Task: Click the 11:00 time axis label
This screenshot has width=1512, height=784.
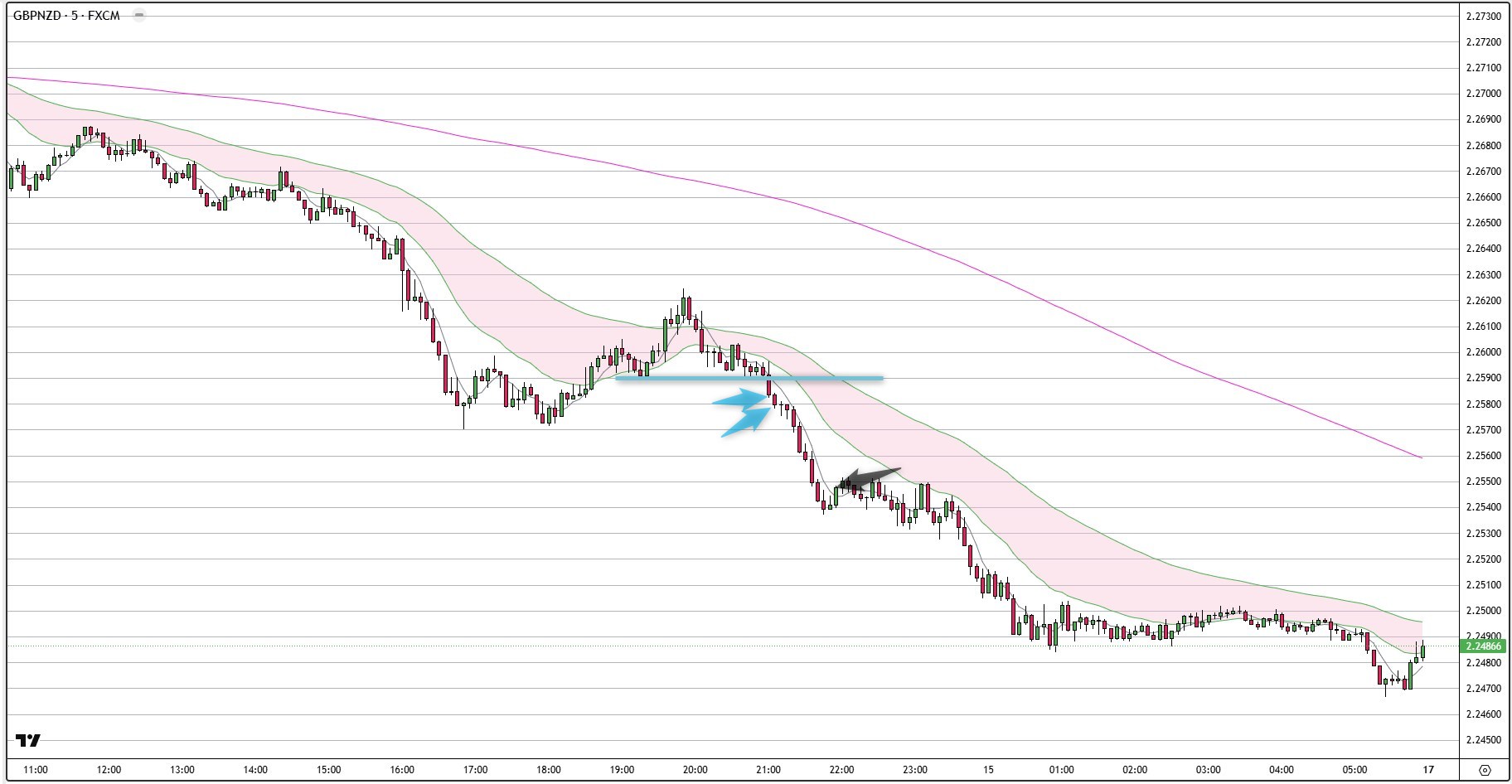Action: click(x=36, y=770)
